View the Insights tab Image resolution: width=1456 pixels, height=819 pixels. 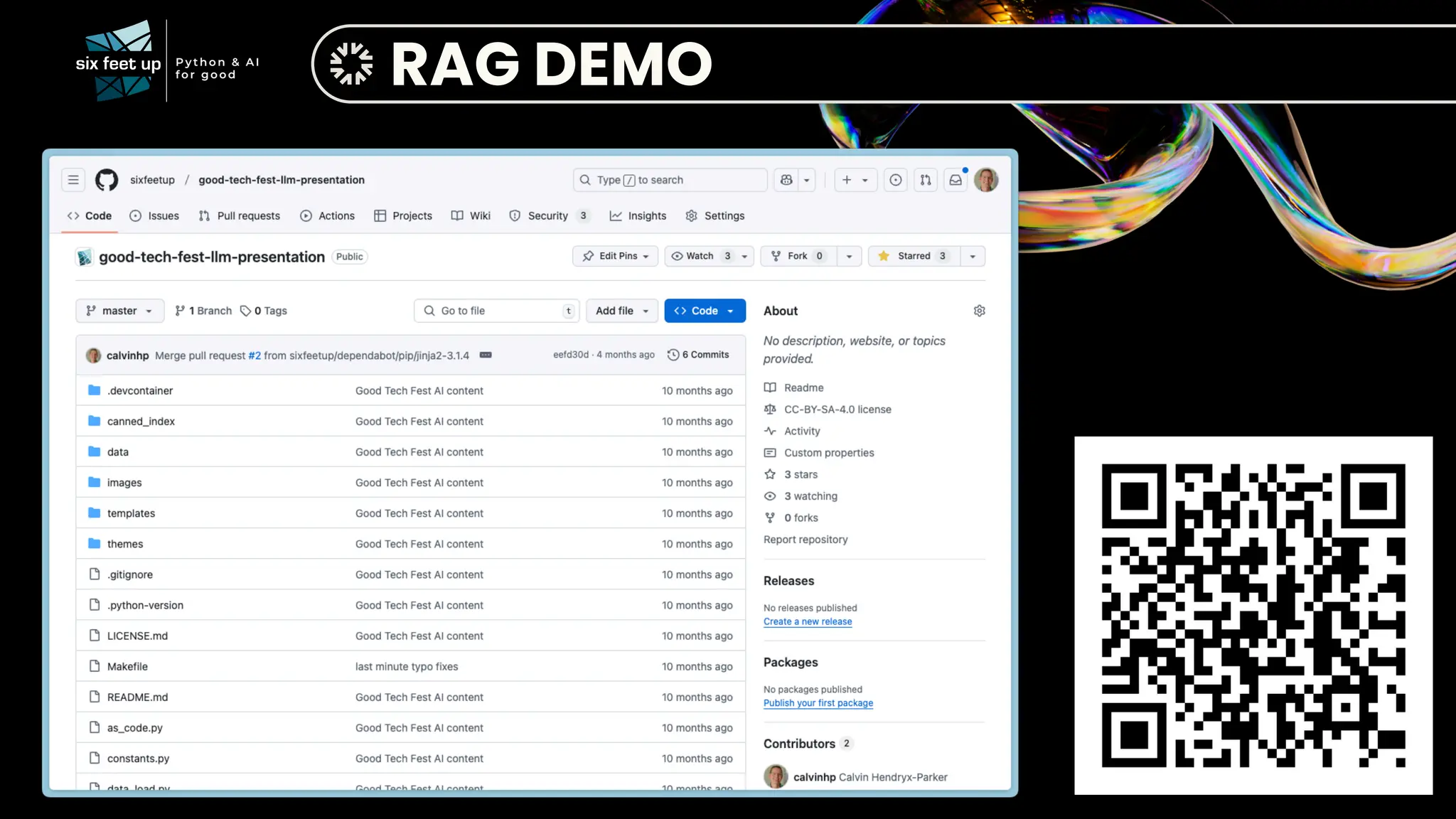click(638, 215)
